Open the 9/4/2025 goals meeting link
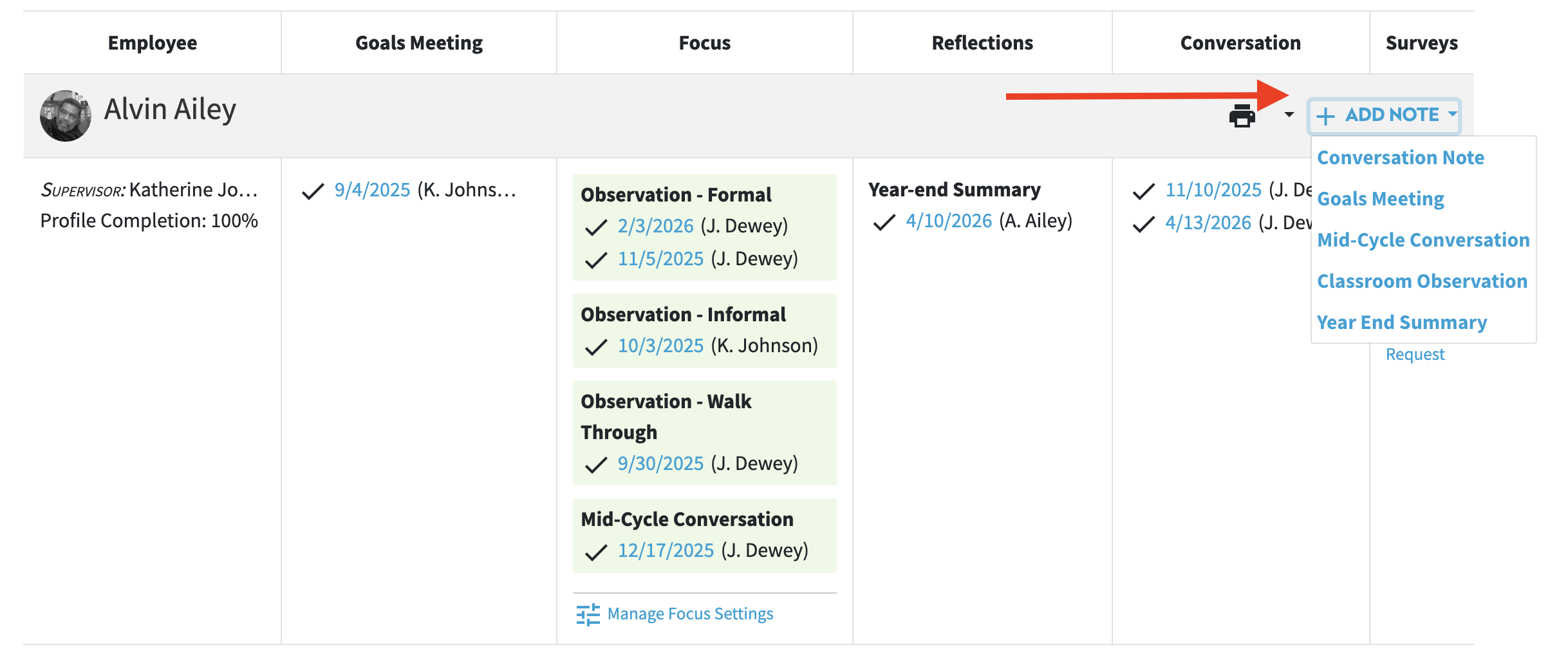The height and width of the screenshot is (658, 1568). (372, 190)
